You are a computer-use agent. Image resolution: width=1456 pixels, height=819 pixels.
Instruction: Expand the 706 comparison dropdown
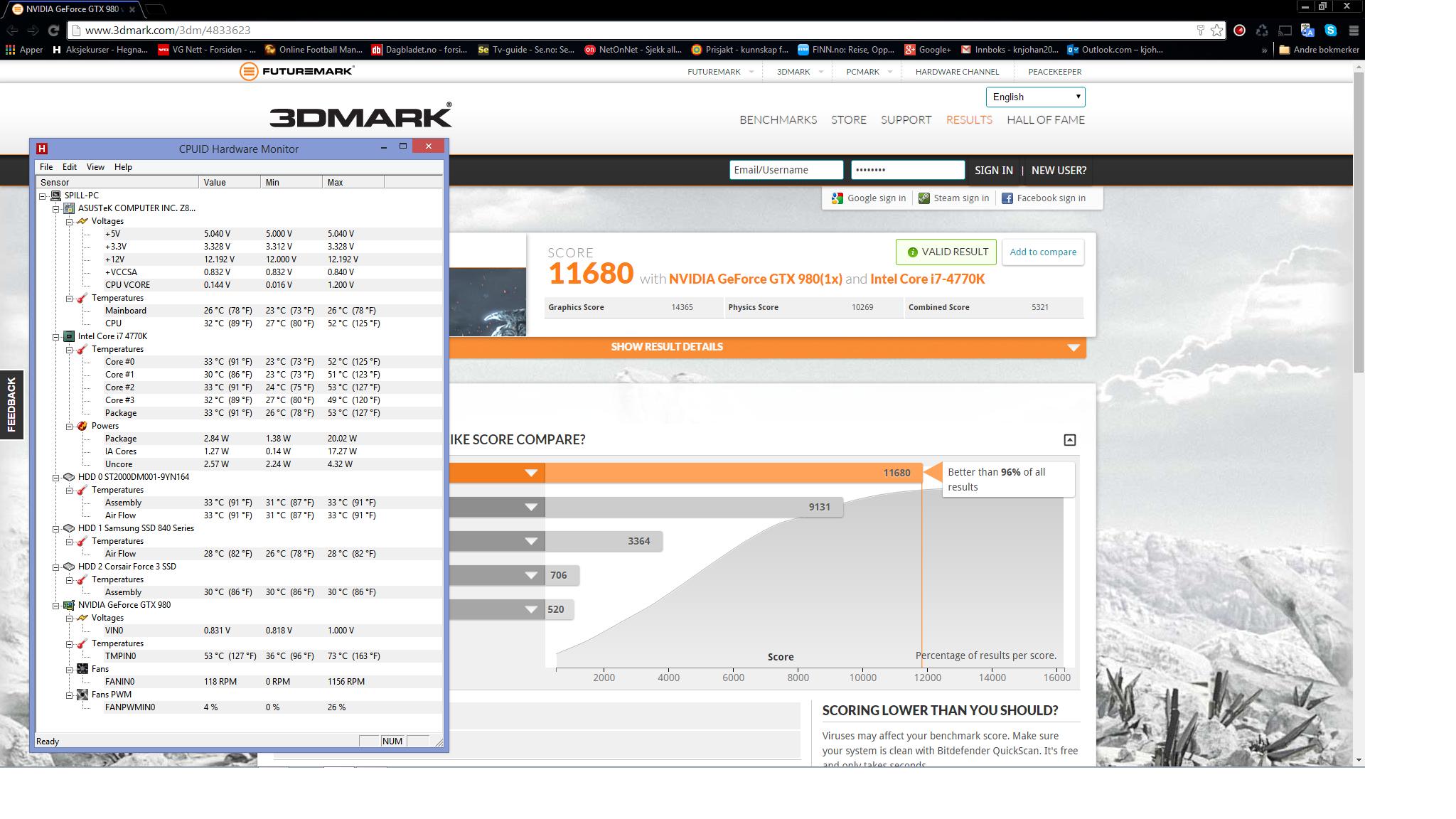(x=531, y=575)
